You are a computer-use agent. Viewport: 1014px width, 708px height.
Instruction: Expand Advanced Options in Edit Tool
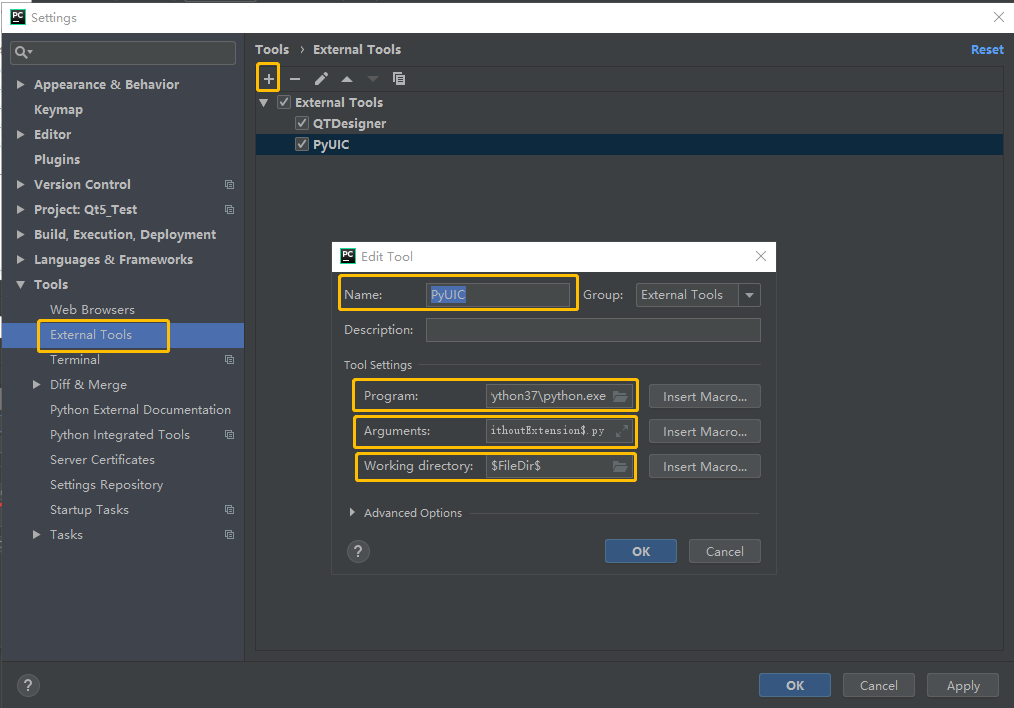[x=352, y=512]
